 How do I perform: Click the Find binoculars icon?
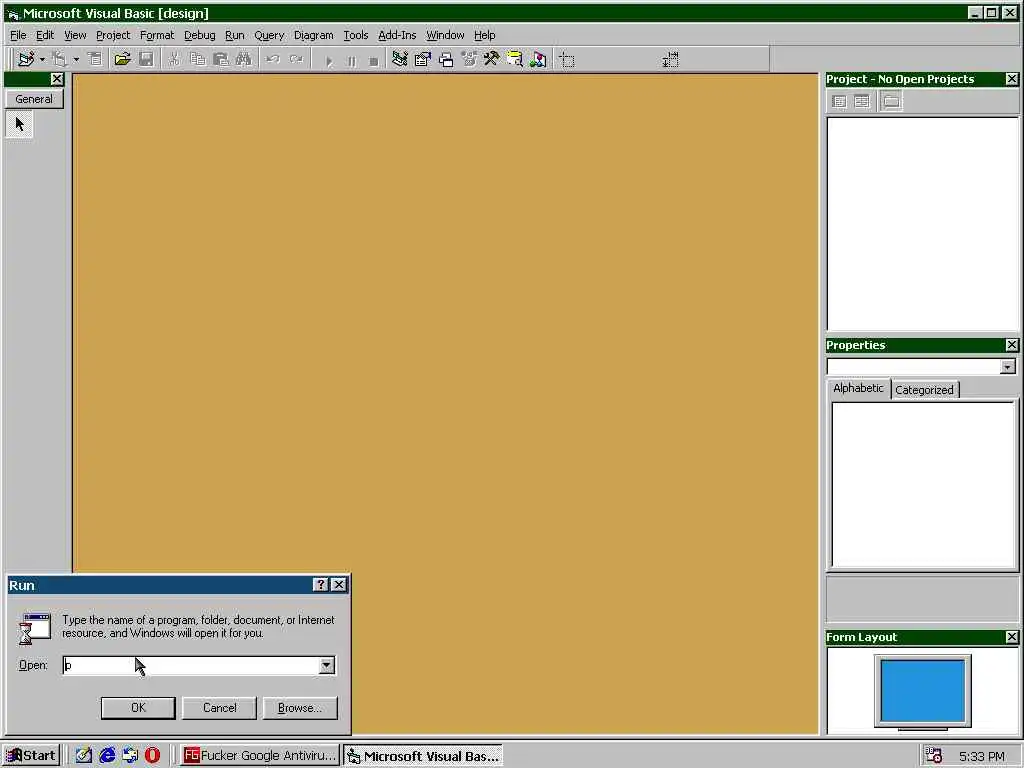pos(244,59)
